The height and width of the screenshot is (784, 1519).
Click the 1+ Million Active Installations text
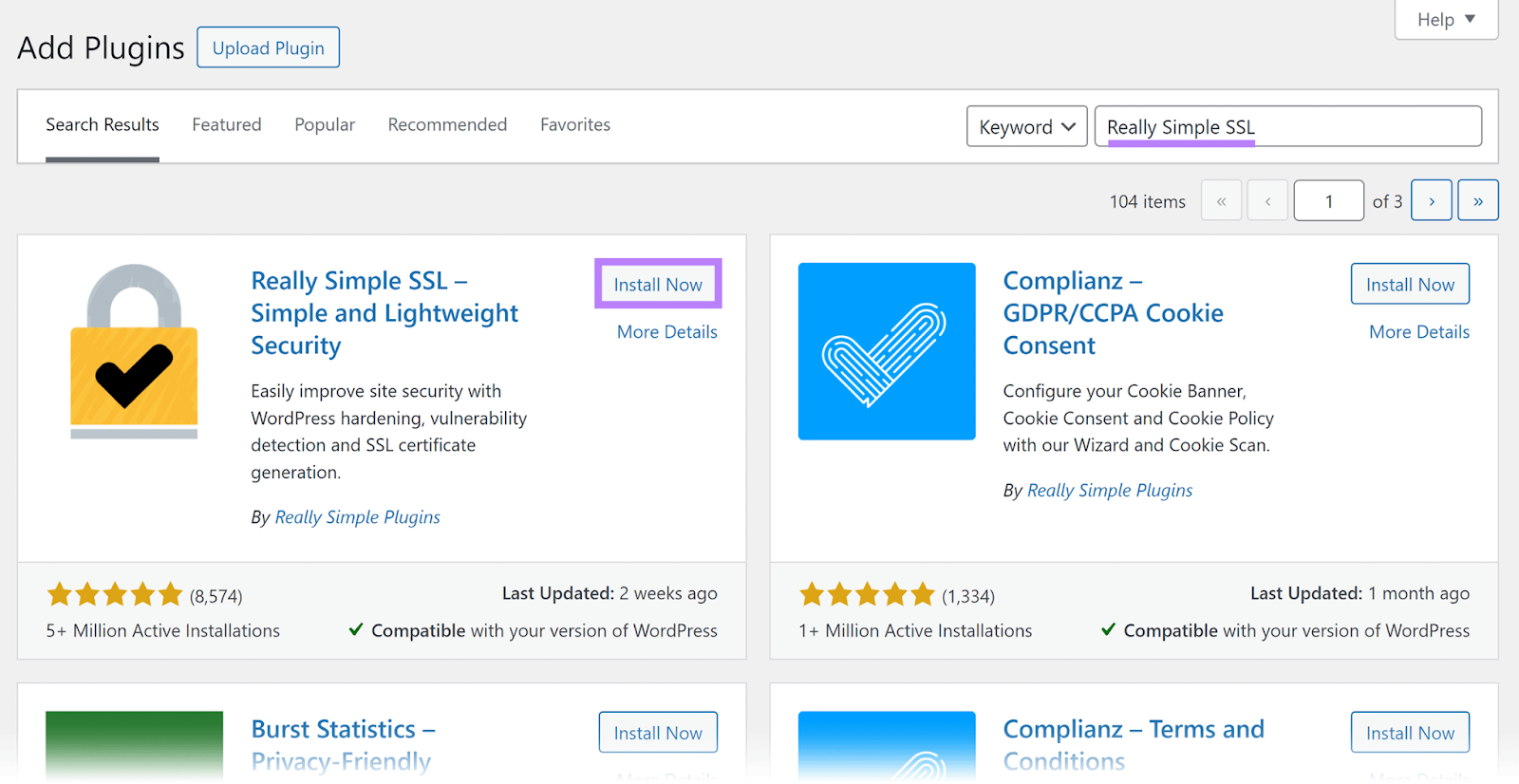pyautogui.click(x=915, y=630)
